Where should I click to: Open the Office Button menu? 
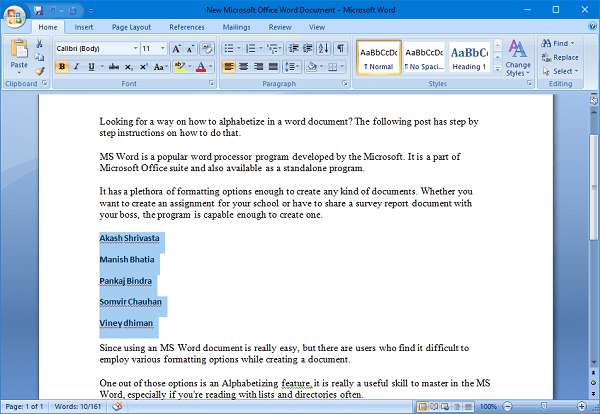pyautogui.click(x=15, y=17)
